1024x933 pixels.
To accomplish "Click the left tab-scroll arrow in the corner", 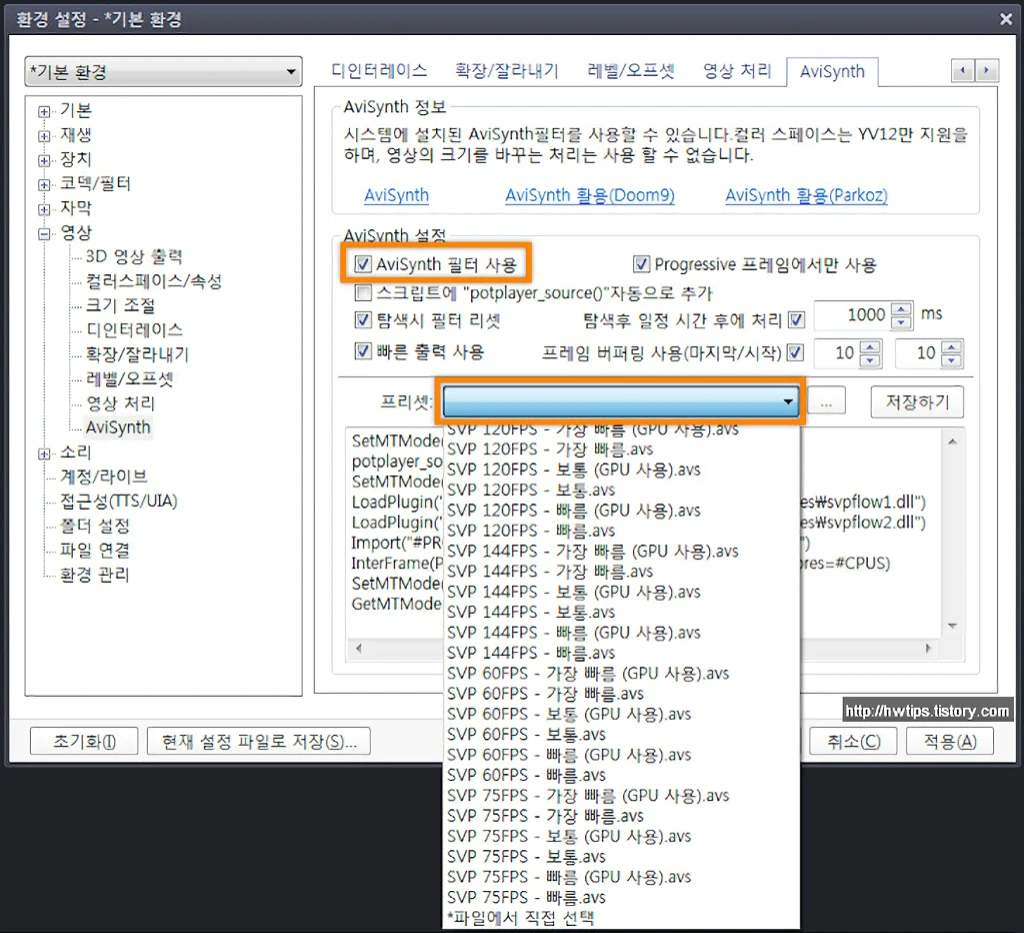I will (962, 71).
